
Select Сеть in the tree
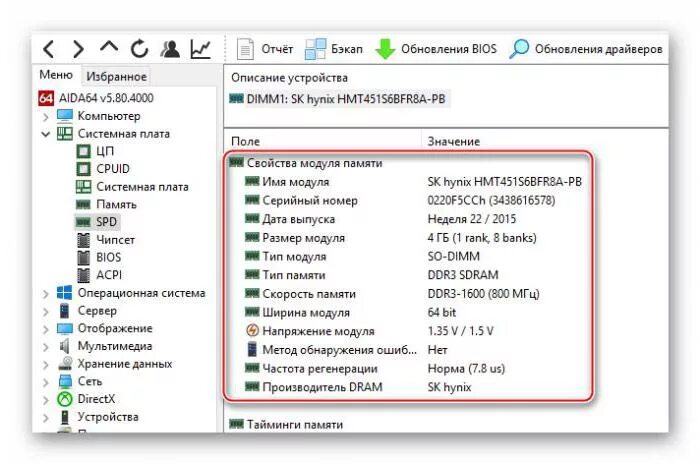80,381
